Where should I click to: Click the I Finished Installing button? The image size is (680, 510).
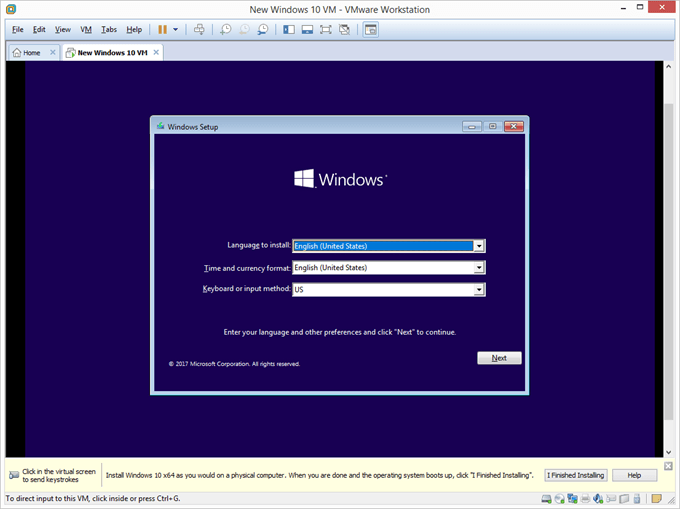click(575, 475)
